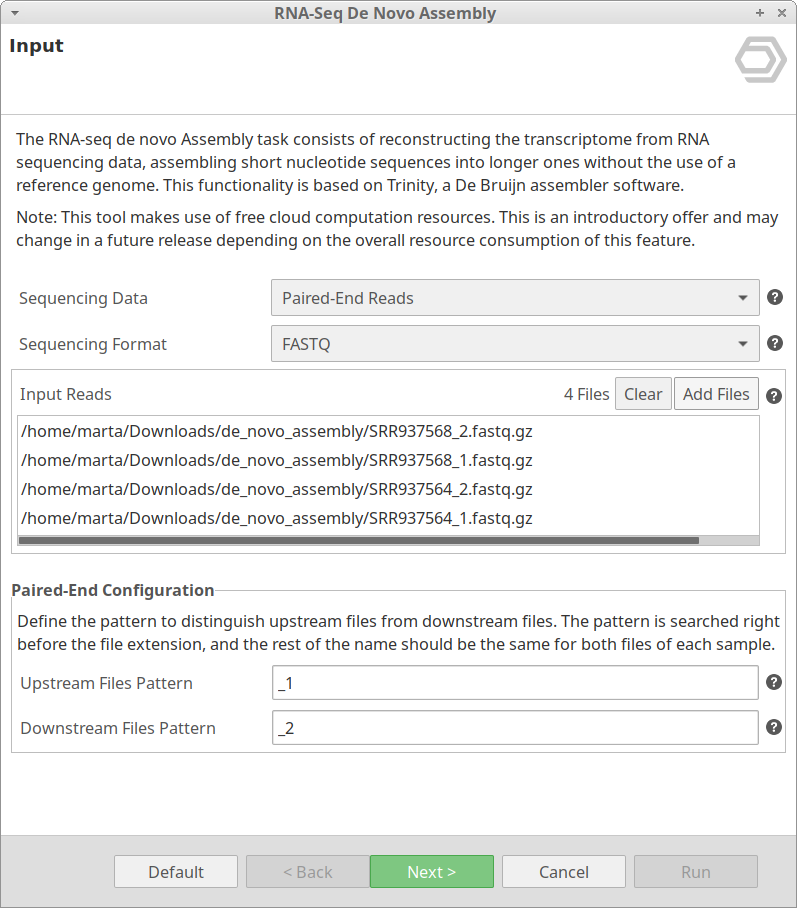The image size is (797, 908).
Task: Expand the Sequencing Format FASTQ dropdown
Action: (514, 344)
